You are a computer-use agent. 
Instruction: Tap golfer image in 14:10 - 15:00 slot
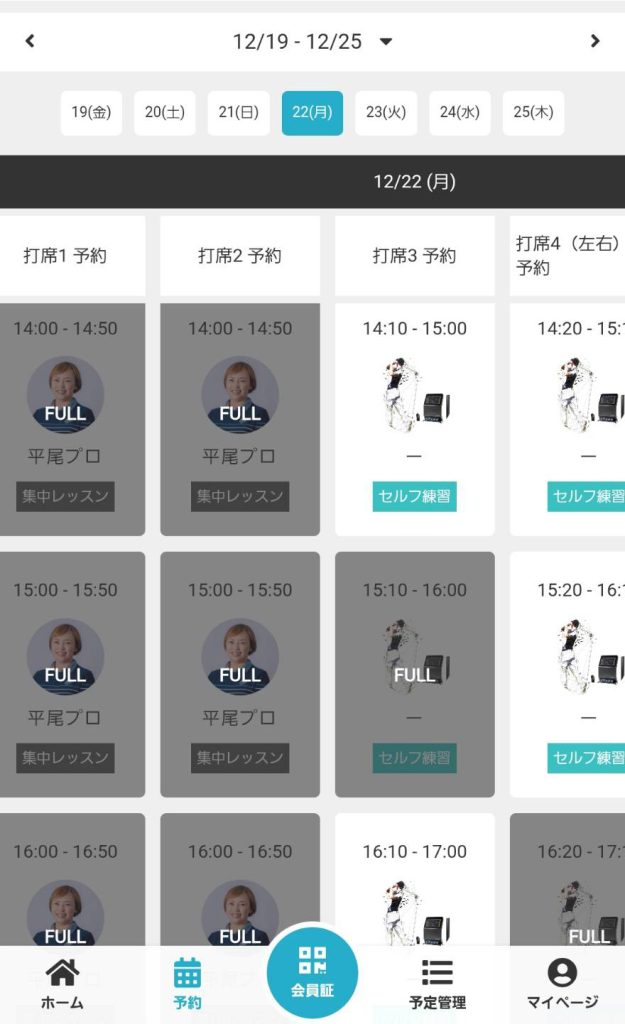coord(415,394)
